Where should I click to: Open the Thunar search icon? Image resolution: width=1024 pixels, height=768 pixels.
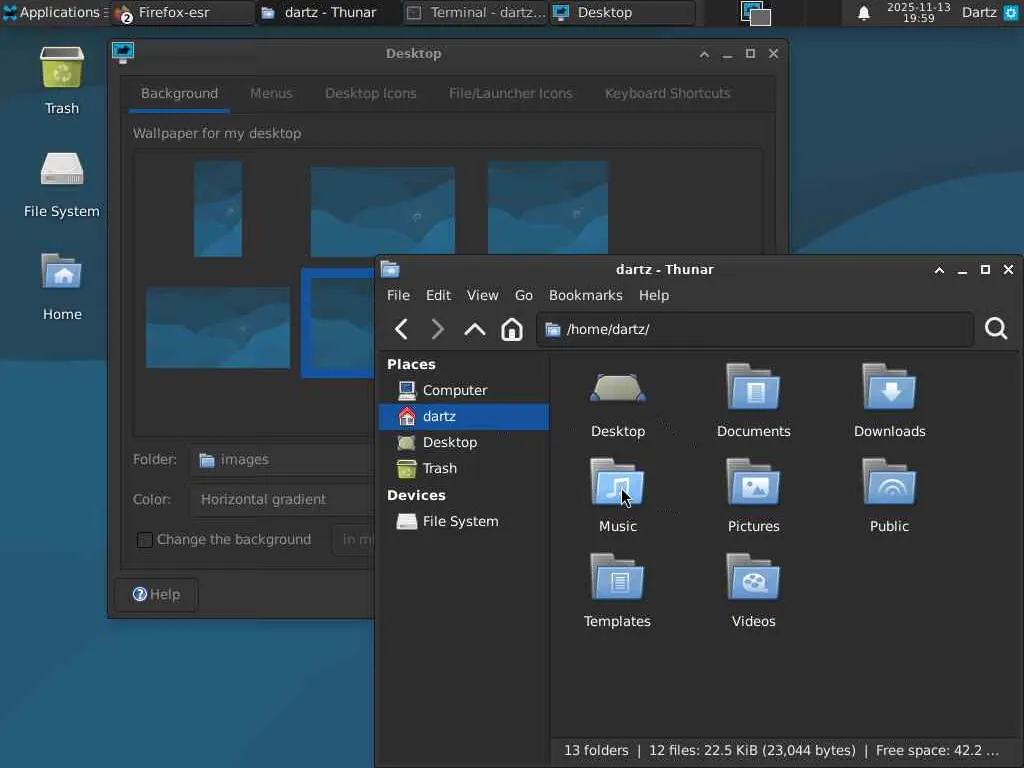point(995,329)
